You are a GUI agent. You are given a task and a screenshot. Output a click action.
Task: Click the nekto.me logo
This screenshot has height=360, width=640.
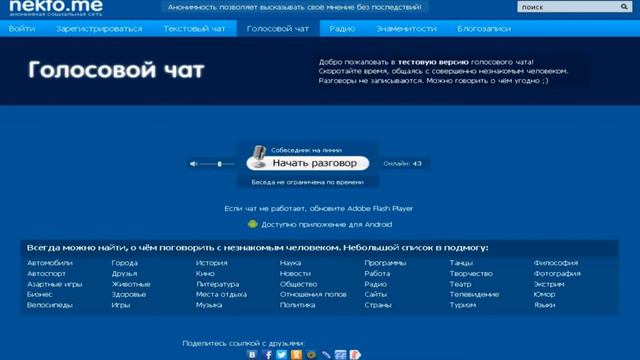[x=56, y=8]
